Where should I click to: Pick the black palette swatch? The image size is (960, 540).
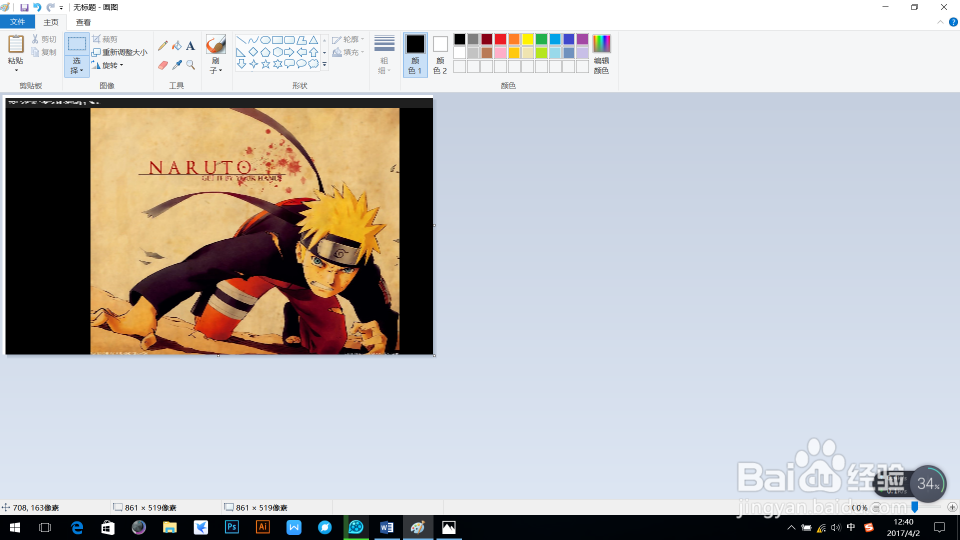[x=459, y=39]
